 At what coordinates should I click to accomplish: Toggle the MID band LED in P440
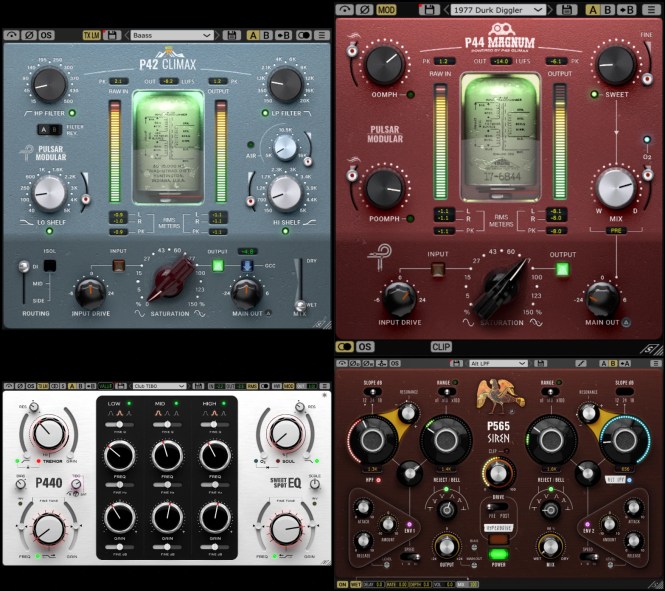pos(176,403)
